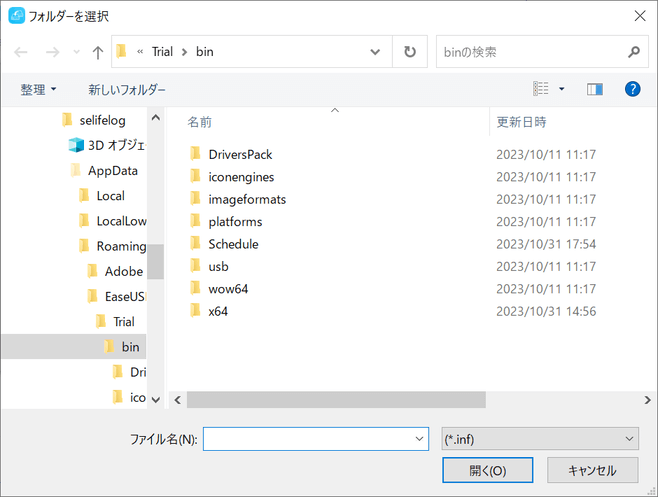Open the address bar history dropdown

click(375, 52)
